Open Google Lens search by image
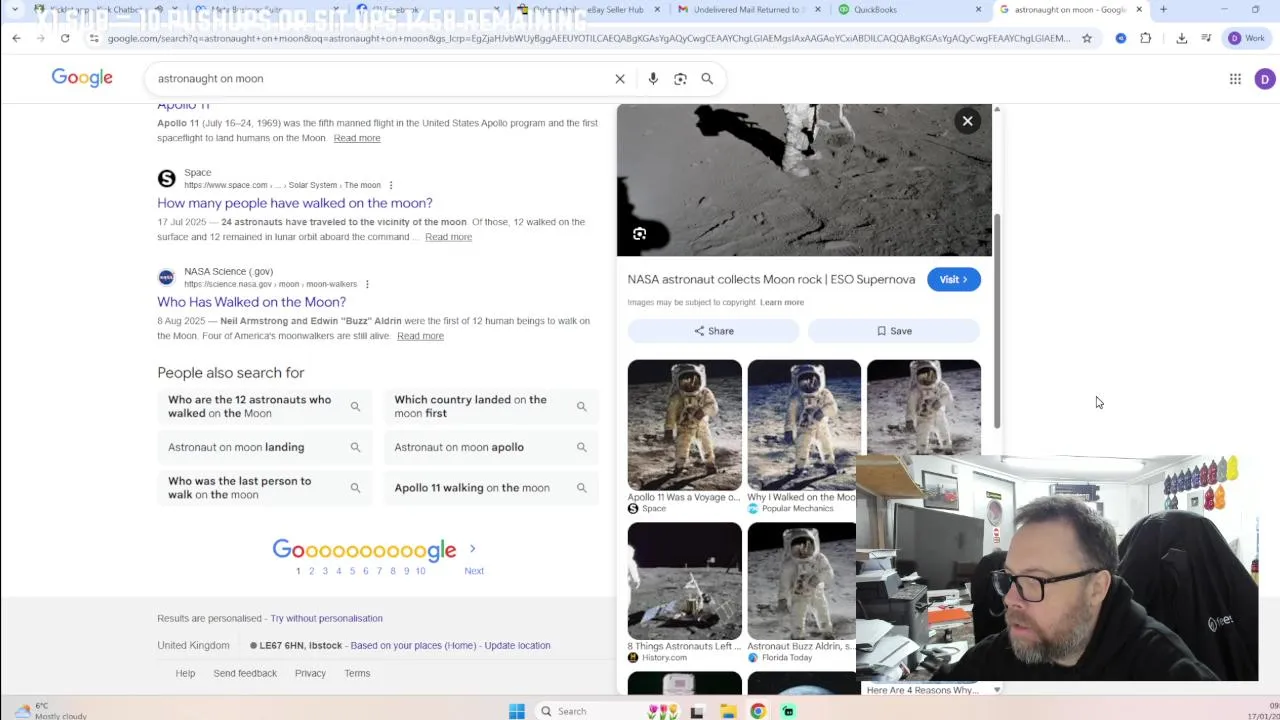This screenshot has height=720, width=1280. [680, 79]
